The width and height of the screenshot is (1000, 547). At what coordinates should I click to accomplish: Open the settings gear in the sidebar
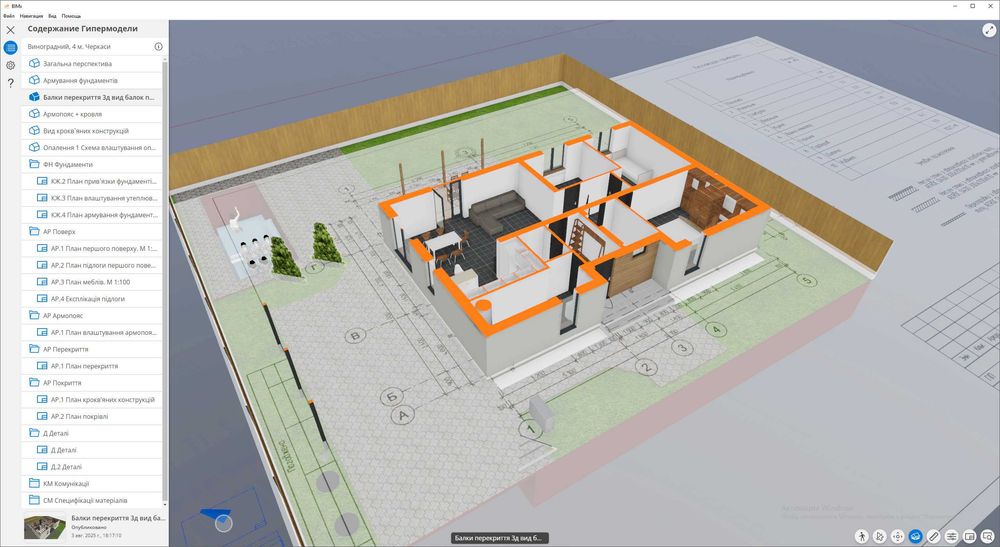coord(10,65)
